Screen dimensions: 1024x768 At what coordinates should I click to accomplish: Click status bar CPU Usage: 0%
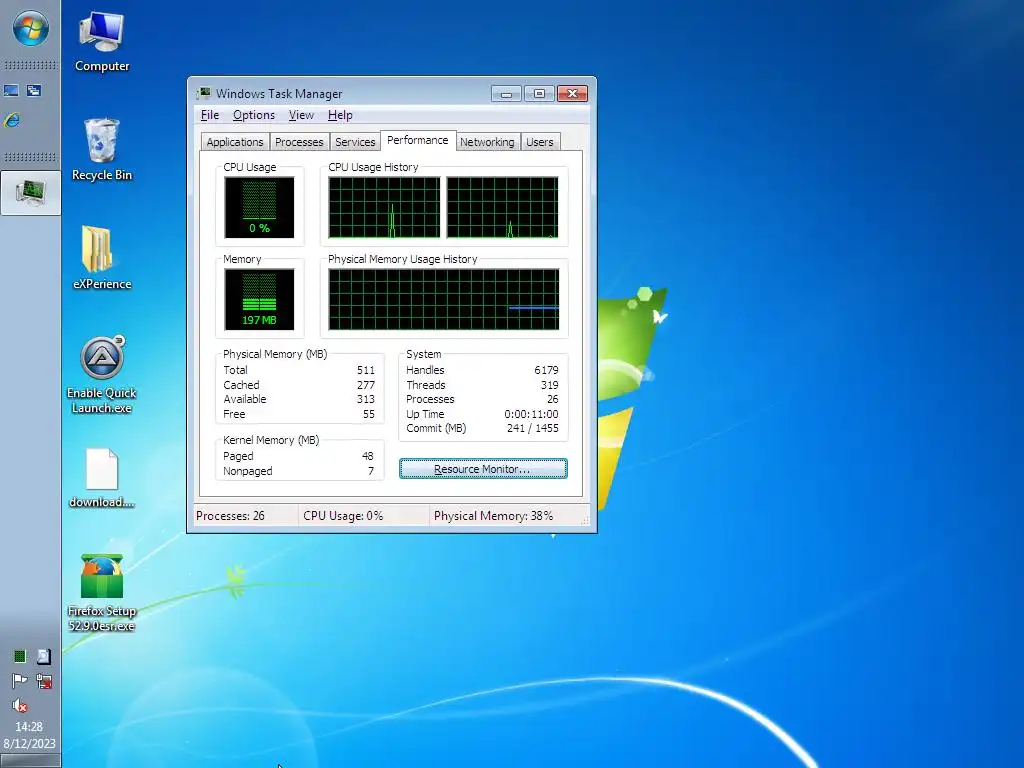click(x=343, y=516)
